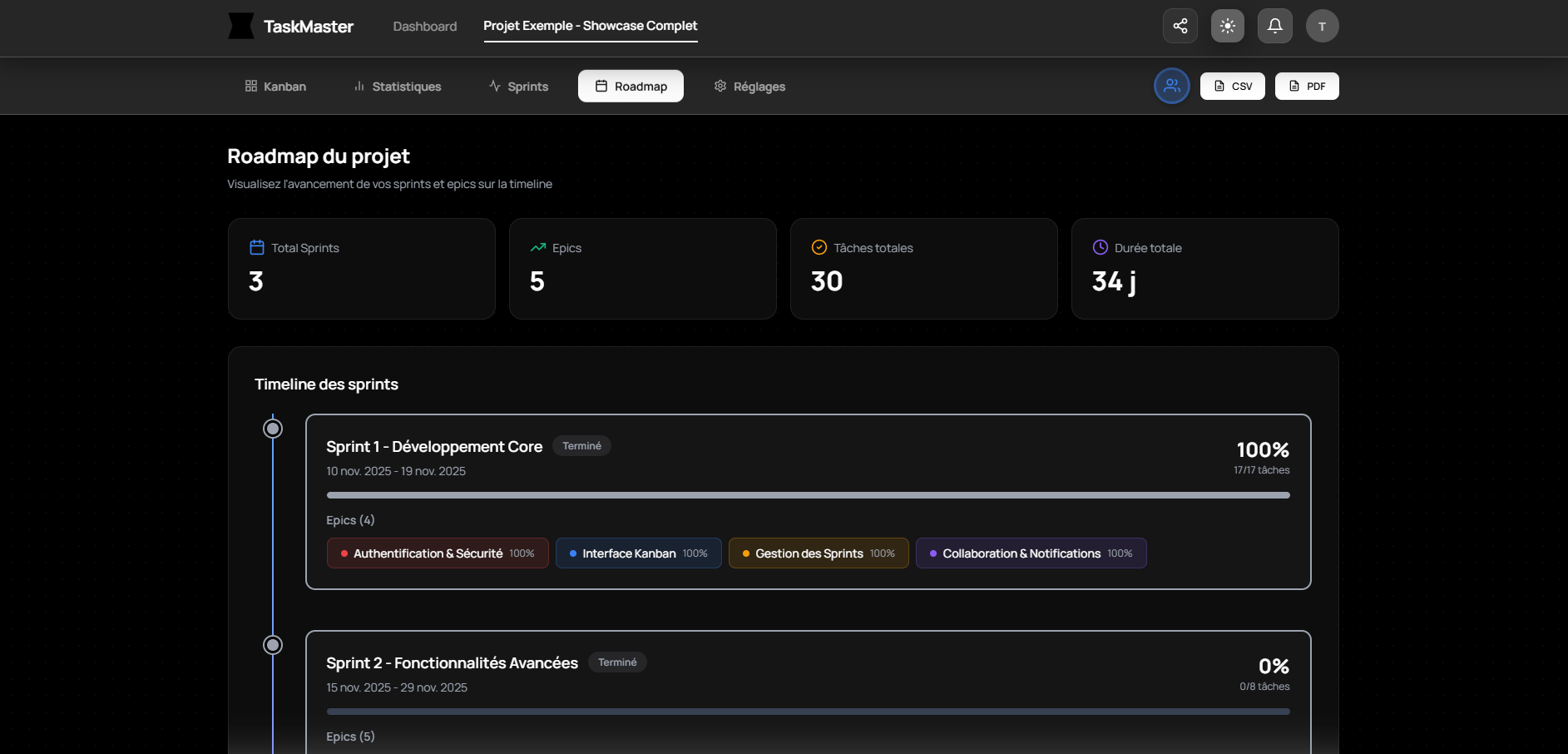Open notifications via the bell icon
This screenshot has height=754, width=1568.
point(1274,26)
